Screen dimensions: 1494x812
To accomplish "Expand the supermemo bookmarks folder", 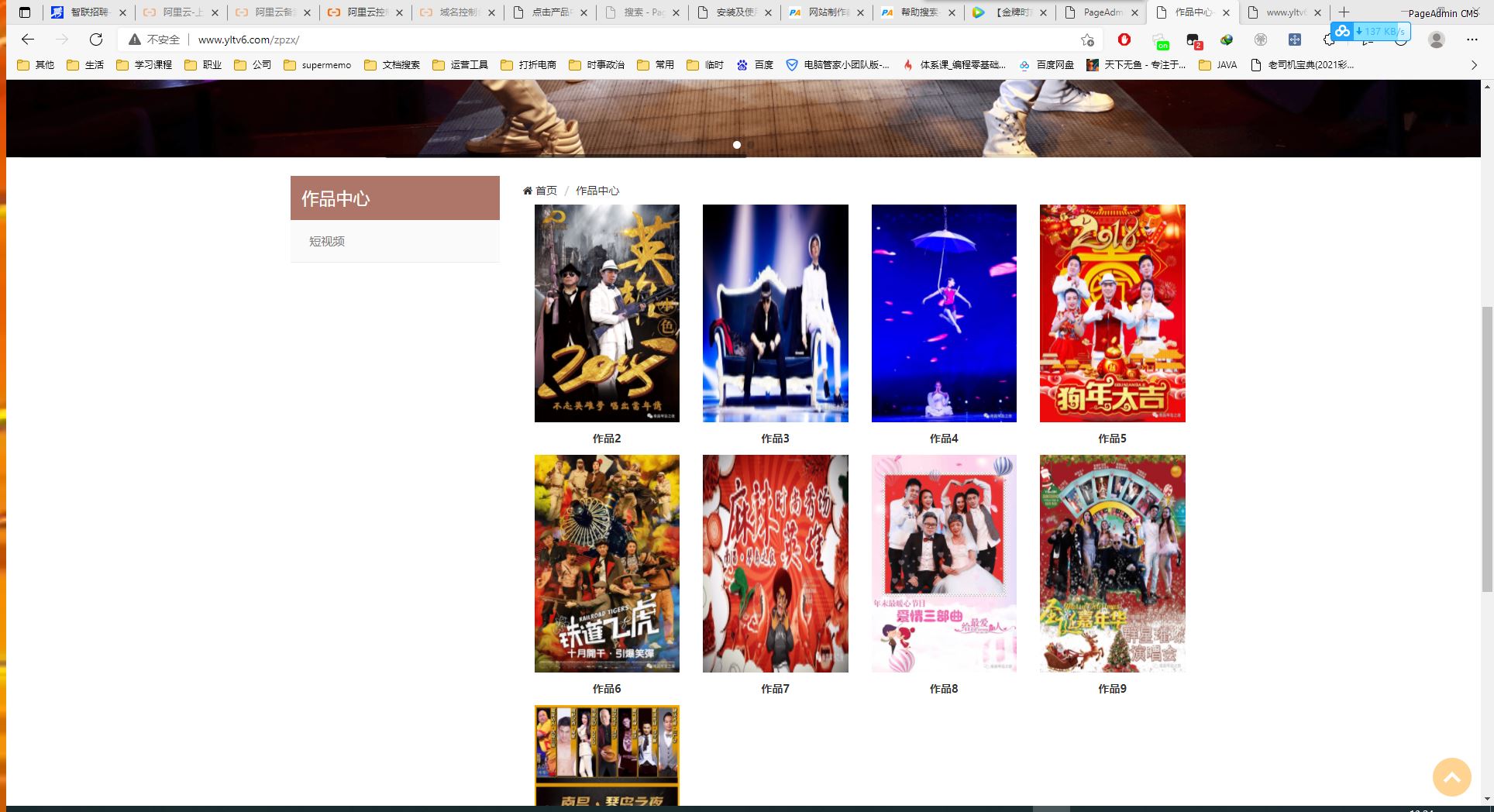I will [x=318, y=65].
